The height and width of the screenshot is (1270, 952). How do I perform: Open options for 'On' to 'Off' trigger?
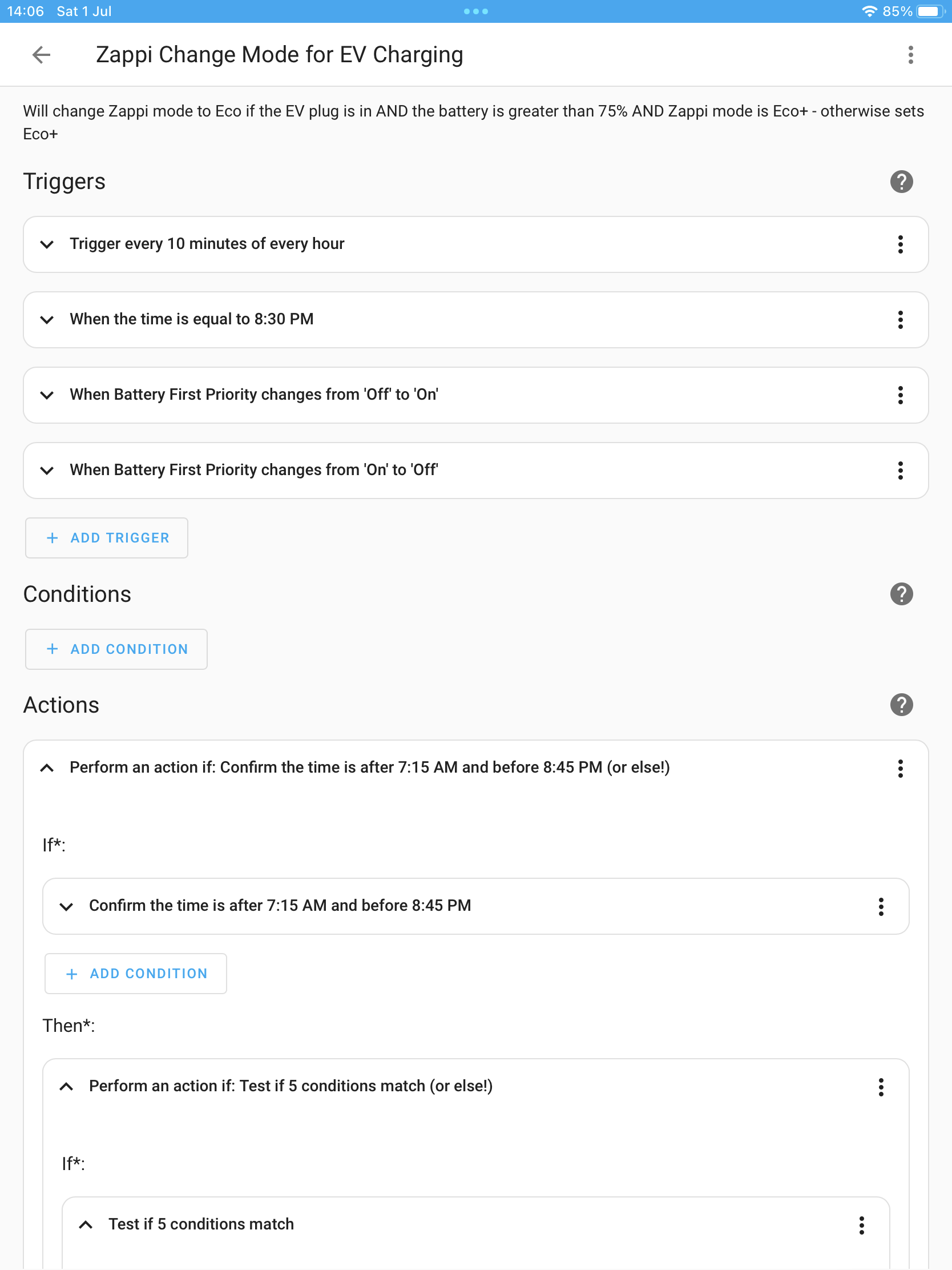coord(900,471)
